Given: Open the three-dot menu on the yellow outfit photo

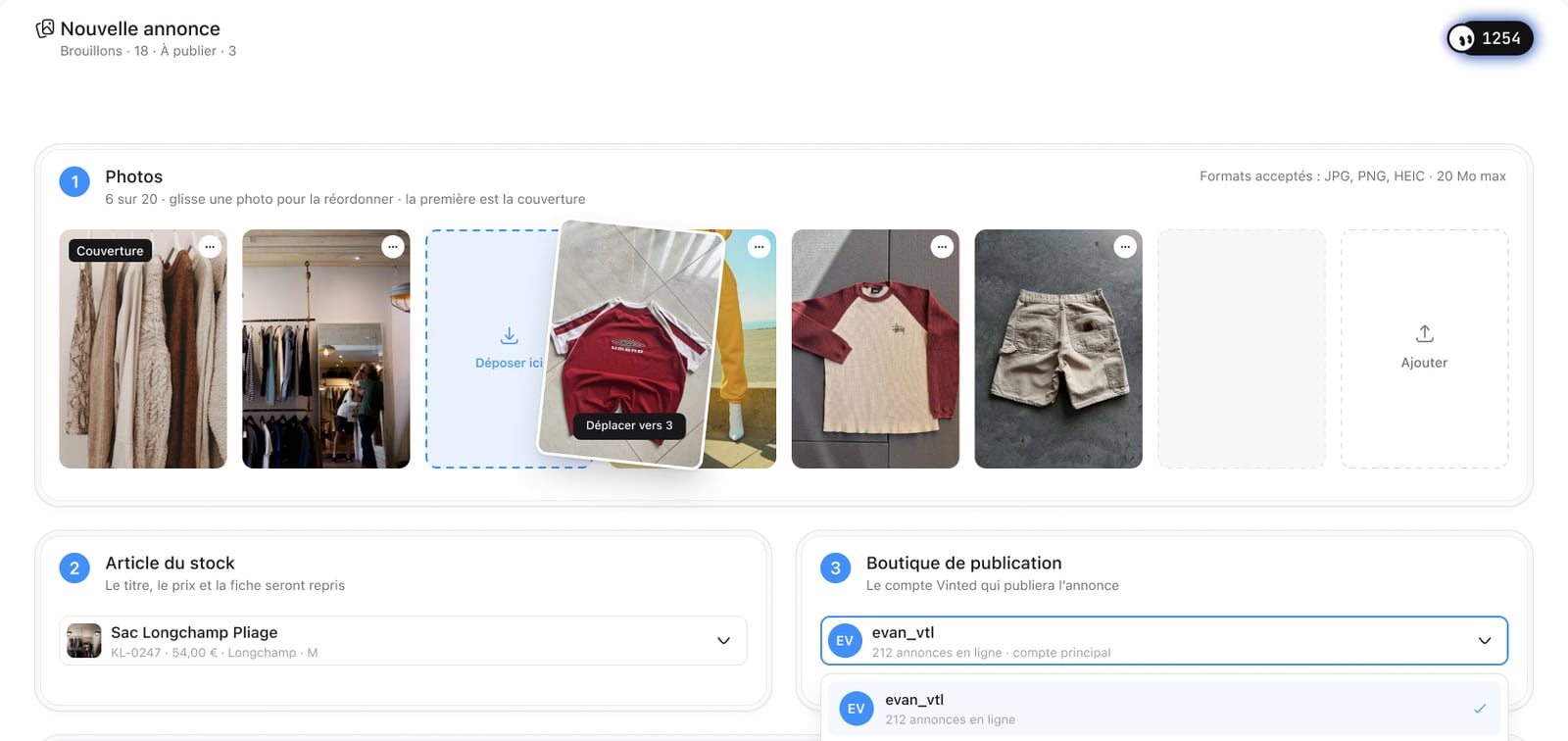Looking at the screenshot, I should point(759,247).
